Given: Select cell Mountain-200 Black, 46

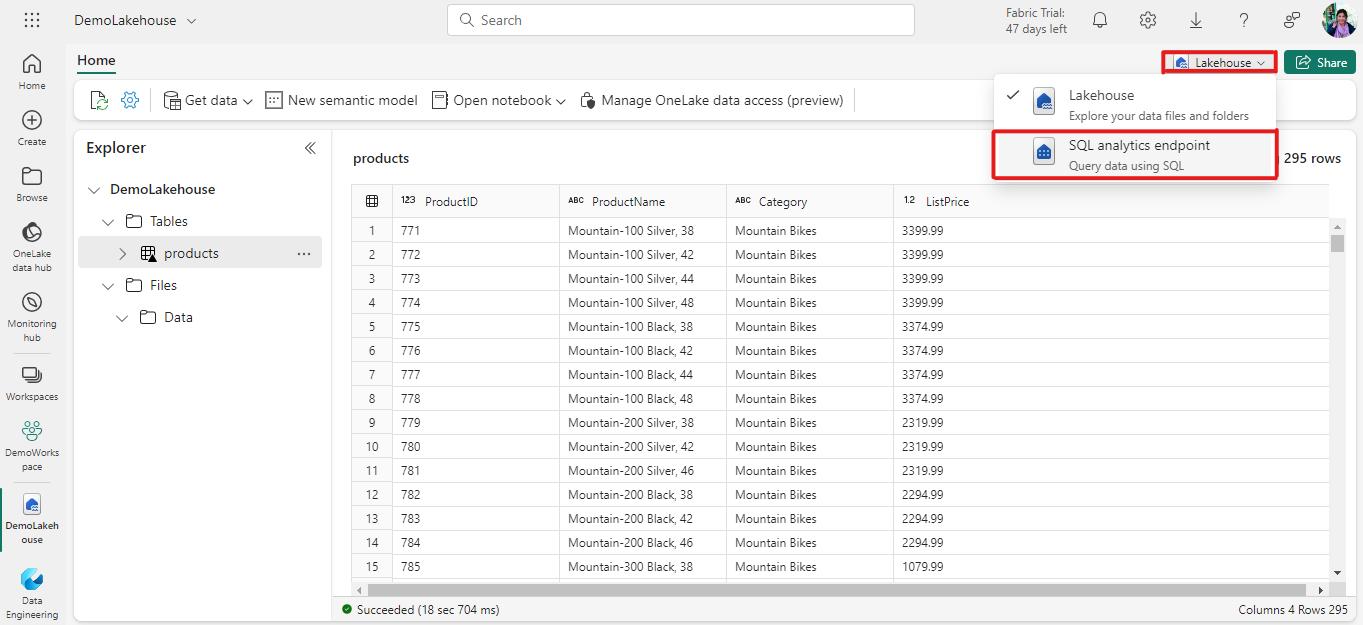Looking at the screenshot, I should (643, 543).
